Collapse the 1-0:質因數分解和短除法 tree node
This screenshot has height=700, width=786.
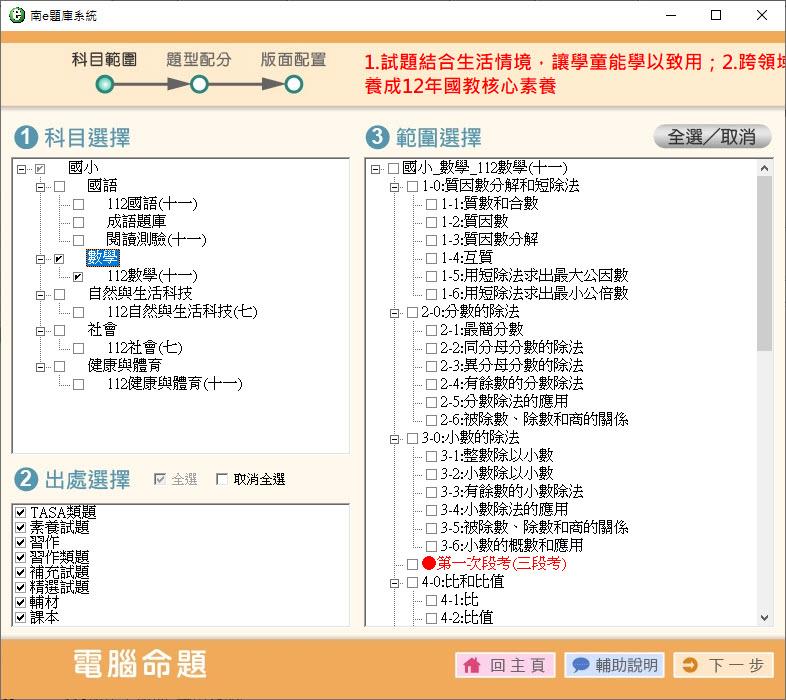(x=395, y=186)
